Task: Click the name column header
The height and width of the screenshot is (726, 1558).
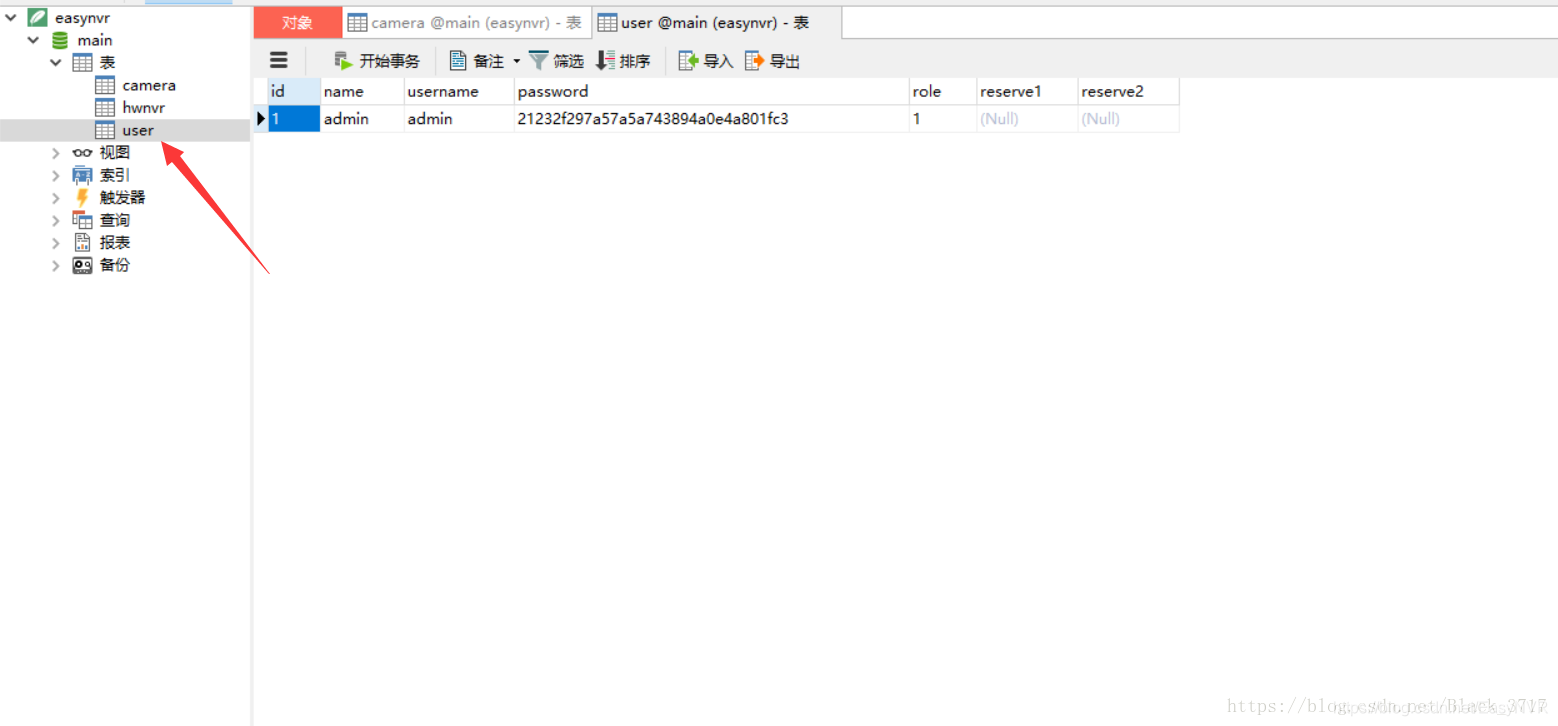Action: 362,91
